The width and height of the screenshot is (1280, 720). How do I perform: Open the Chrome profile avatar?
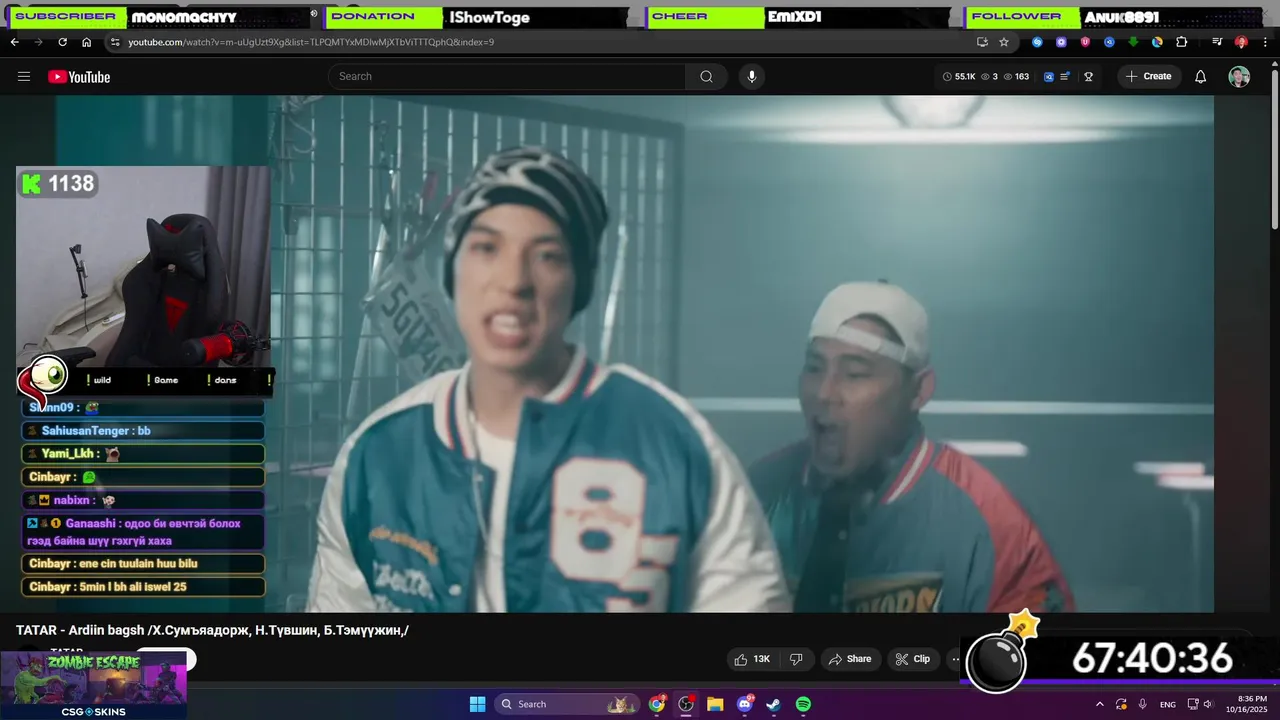point(1241,42)
